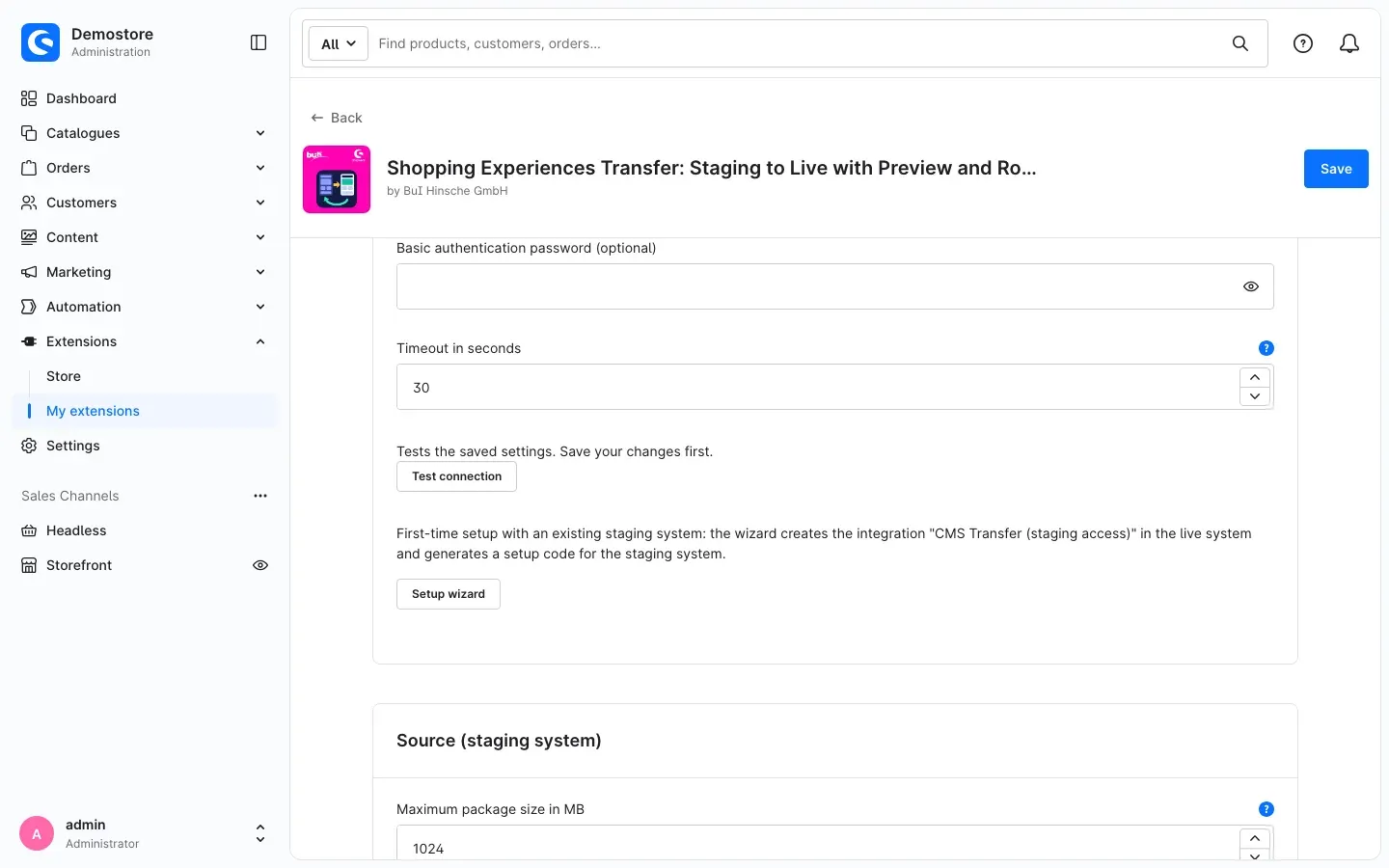1389x868 pixels.
Task: Click the Demostore logo icon
Action: [x=41, y=42]
